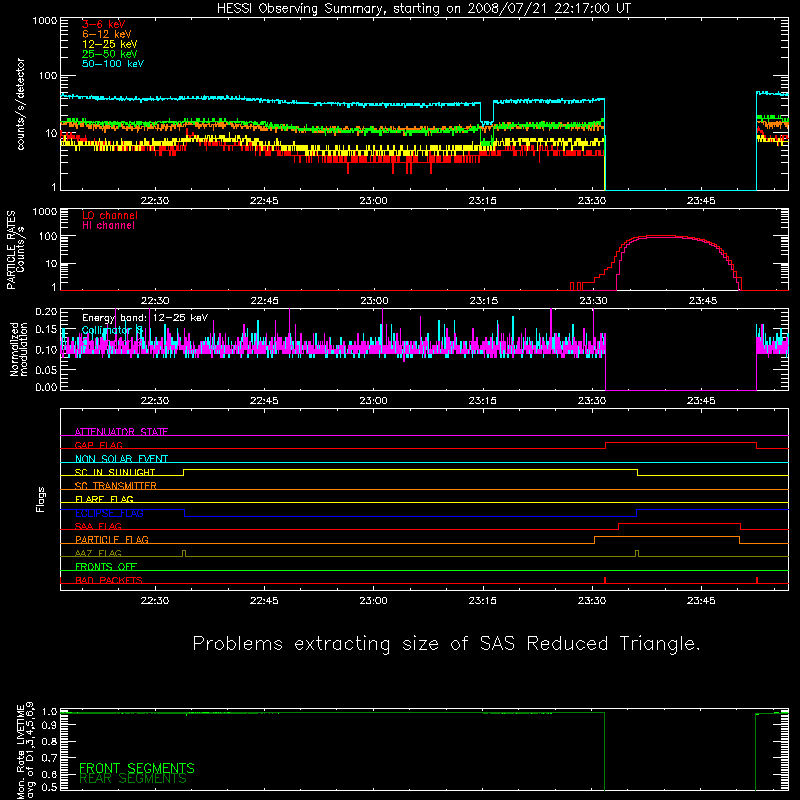Click the raised SAA FLAG segment
The height and width of the screenshot is (800, 800).
click(679, 523)
